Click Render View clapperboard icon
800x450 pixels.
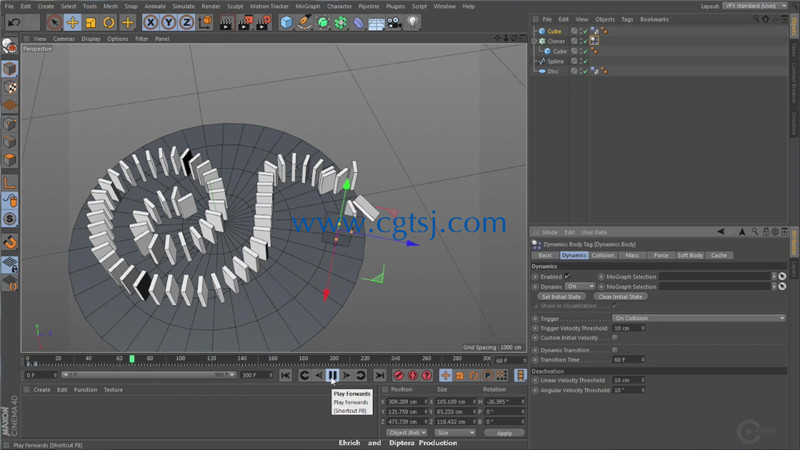click(x=226, y=22)
